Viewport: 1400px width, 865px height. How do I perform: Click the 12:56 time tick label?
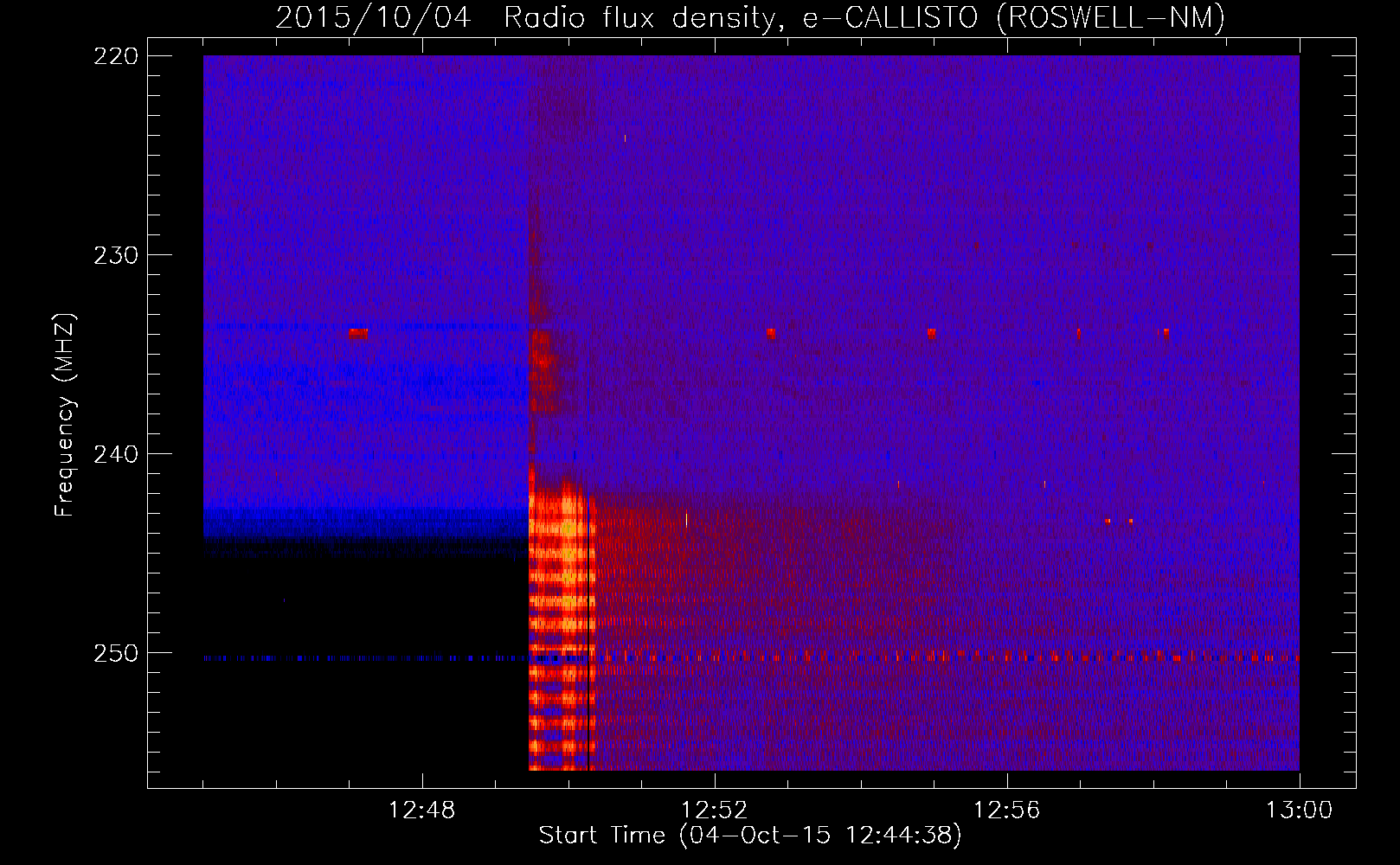(x=1007, y=811)
